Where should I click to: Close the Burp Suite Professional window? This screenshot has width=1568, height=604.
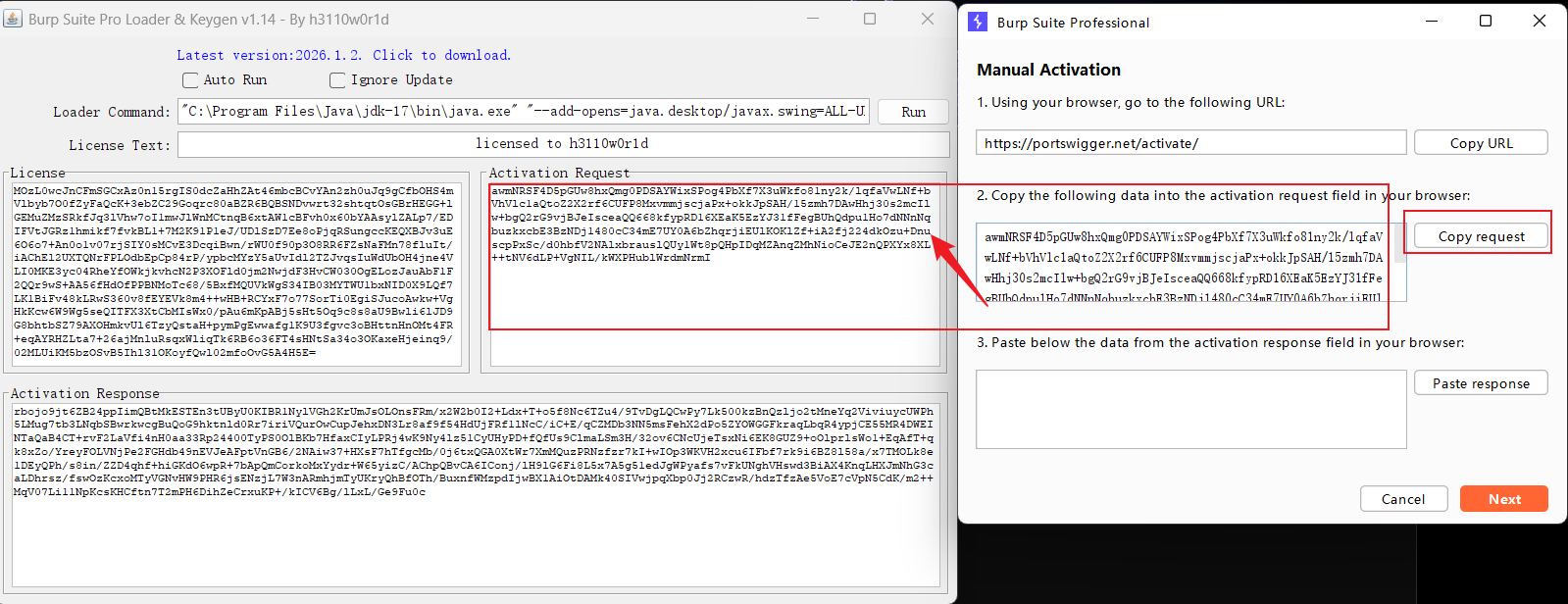pyautogui.click(x=1540, y=21)
